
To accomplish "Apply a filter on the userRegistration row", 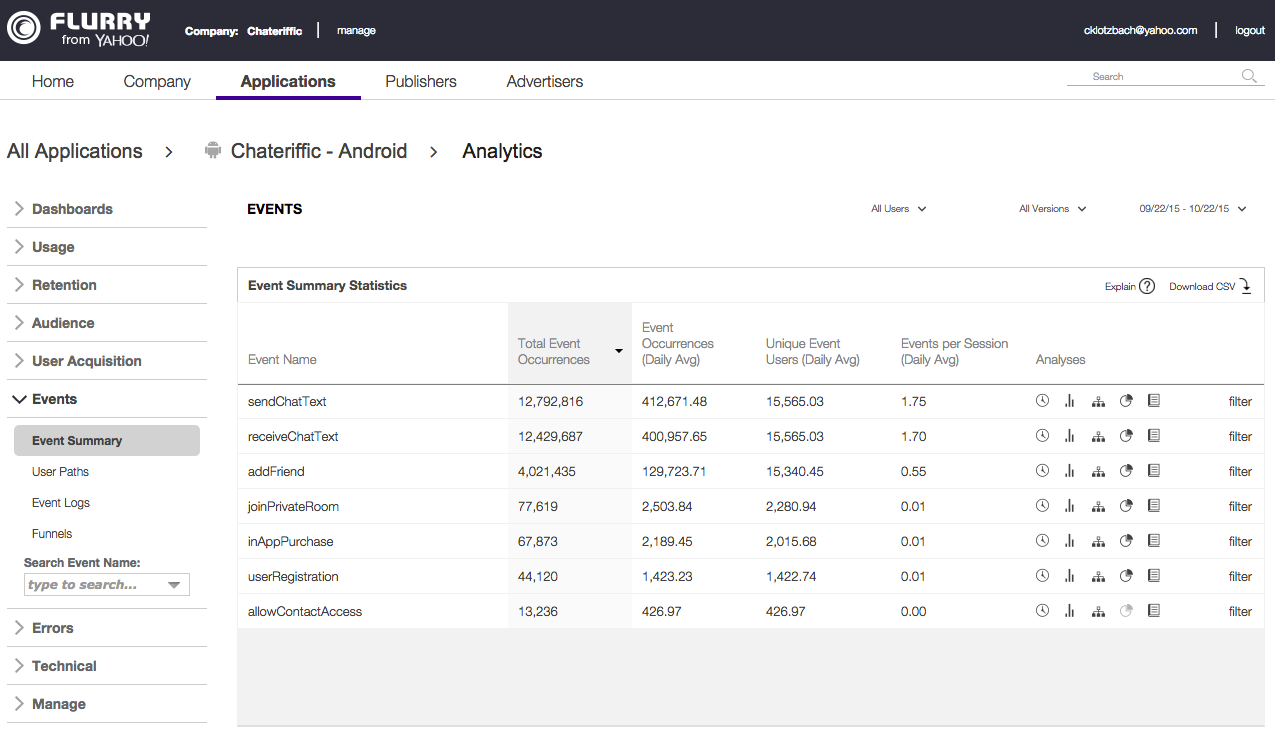I will (x=1240, y=576).
